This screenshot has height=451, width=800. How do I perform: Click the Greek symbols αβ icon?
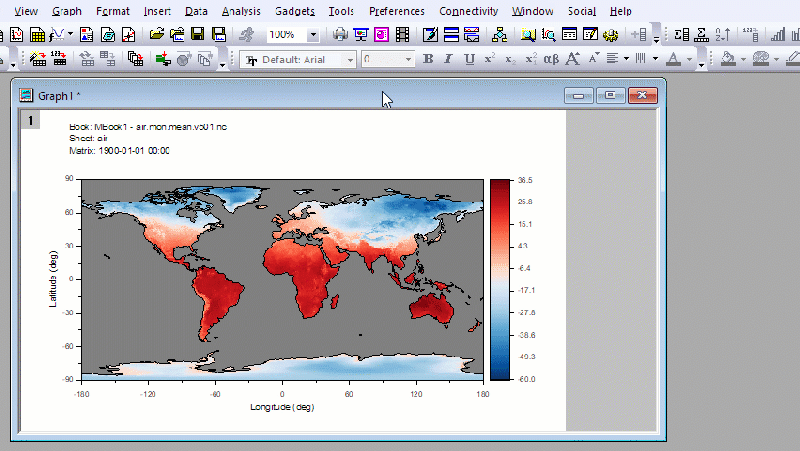552,59
